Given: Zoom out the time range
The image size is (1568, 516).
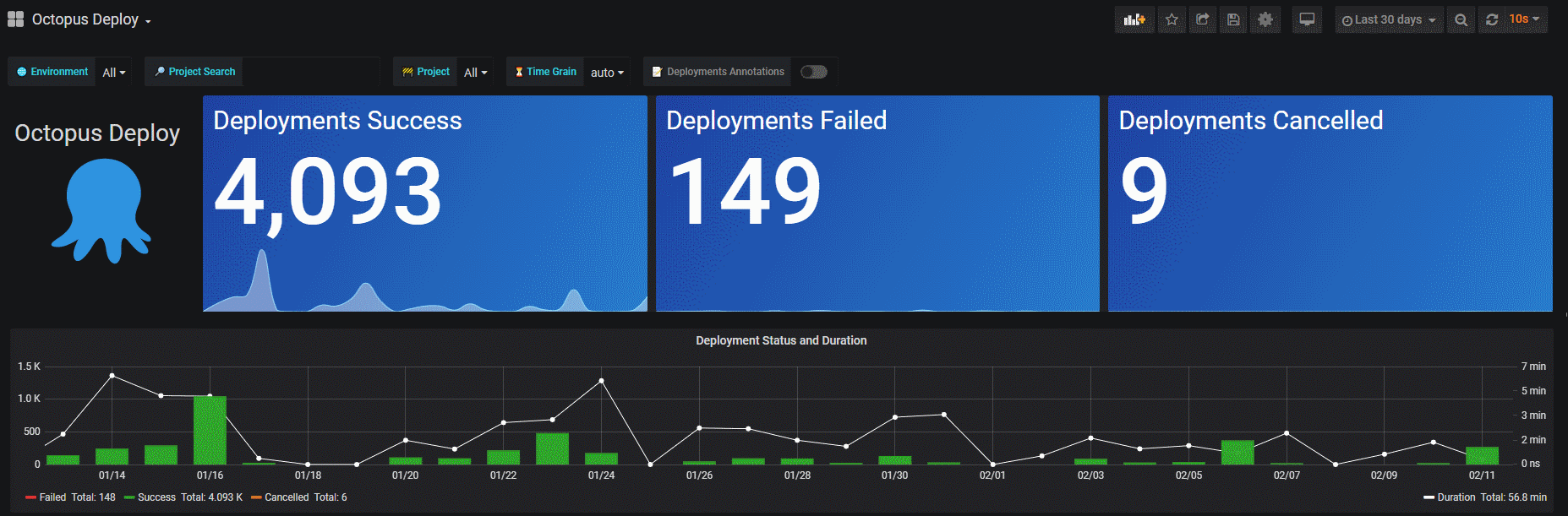Looking at the screenshot, I should tap(1461, 19).
